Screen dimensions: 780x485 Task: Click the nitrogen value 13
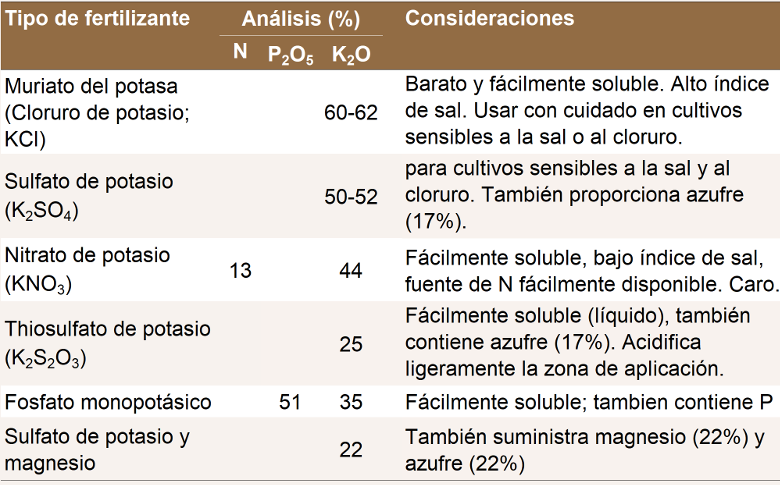[x=240, y=270]
